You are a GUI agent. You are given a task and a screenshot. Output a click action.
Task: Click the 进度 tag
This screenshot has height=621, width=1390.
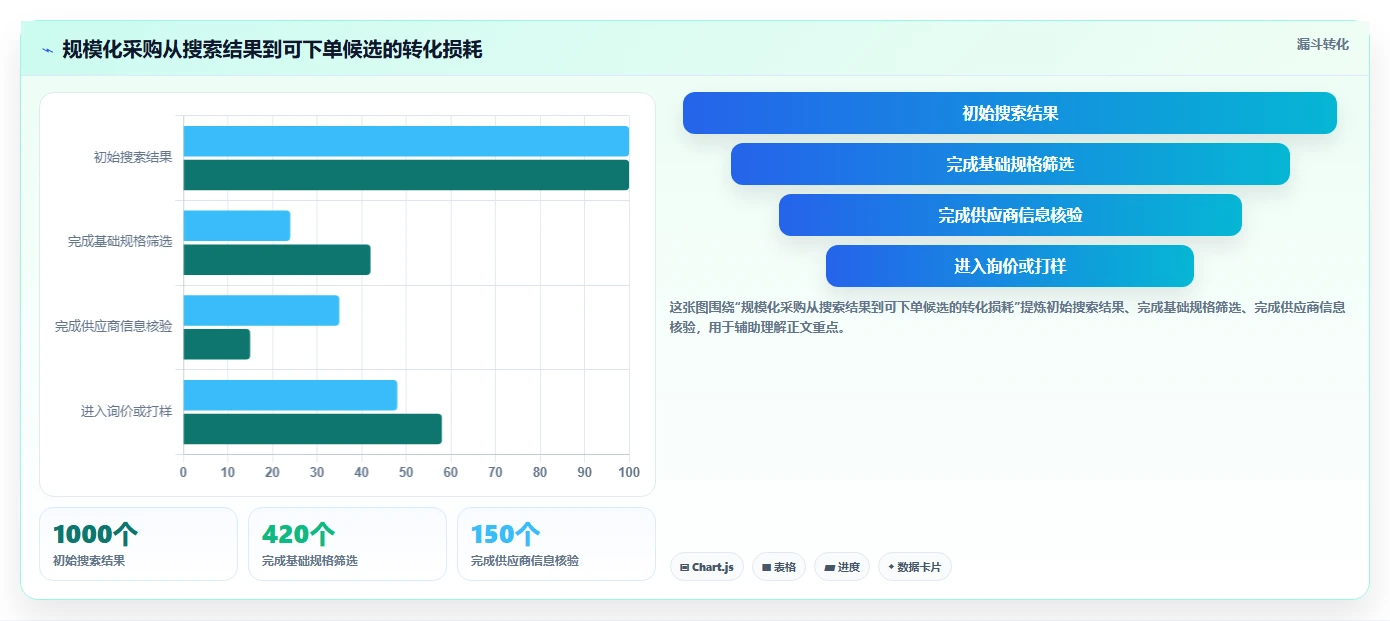pyautogui.click(x=842, y=567)
